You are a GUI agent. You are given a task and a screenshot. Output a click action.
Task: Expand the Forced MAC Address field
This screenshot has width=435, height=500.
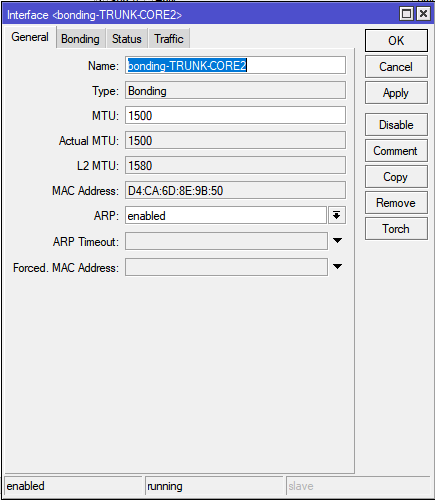tap(337, 266)
